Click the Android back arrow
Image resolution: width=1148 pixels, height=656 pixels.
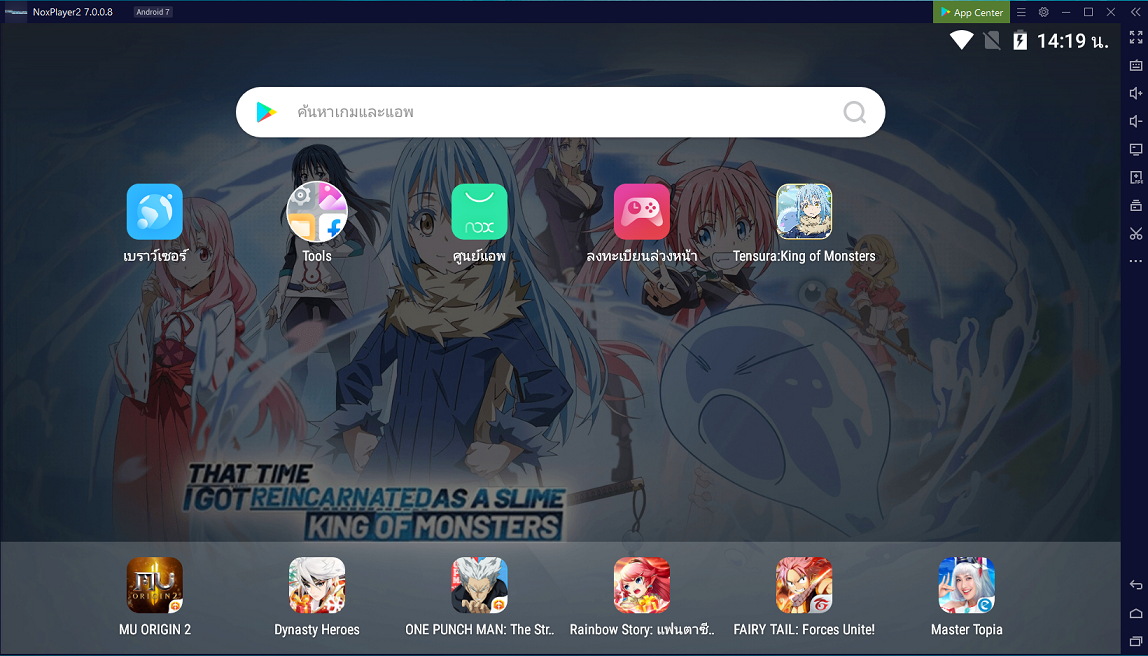coord(1136,584)
